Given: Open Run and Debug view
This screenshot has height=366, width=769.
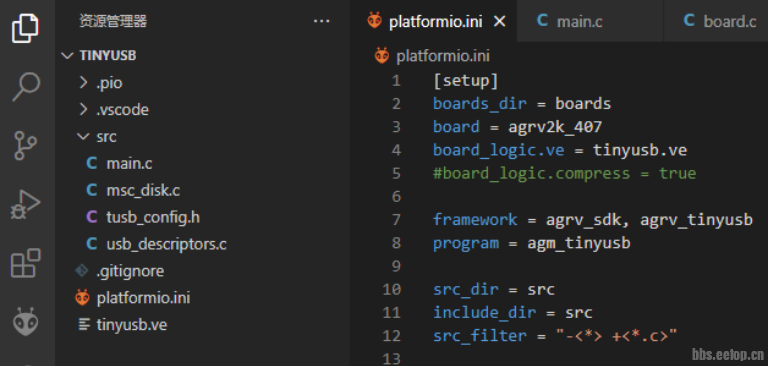Looking at the screenshot, I should coord(26,204).
